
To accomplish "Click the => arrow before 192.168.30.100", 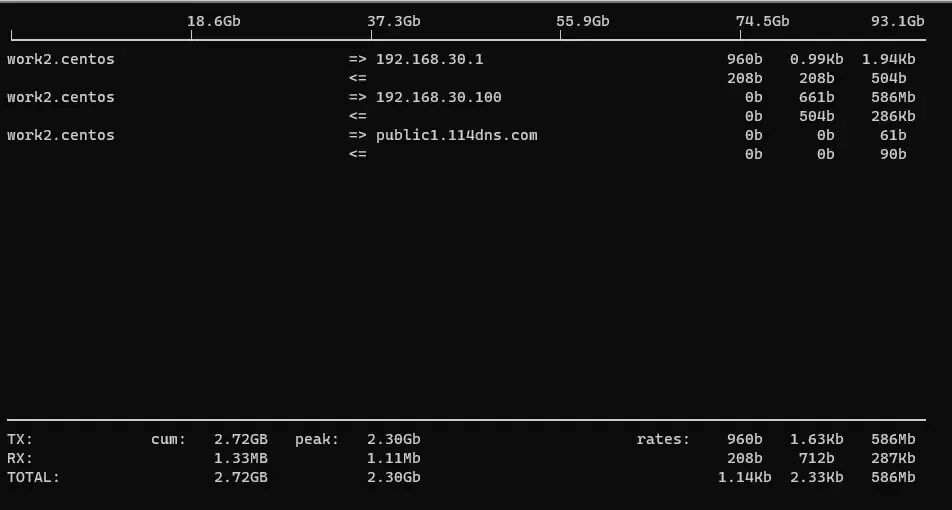I will tap(358, 97).
